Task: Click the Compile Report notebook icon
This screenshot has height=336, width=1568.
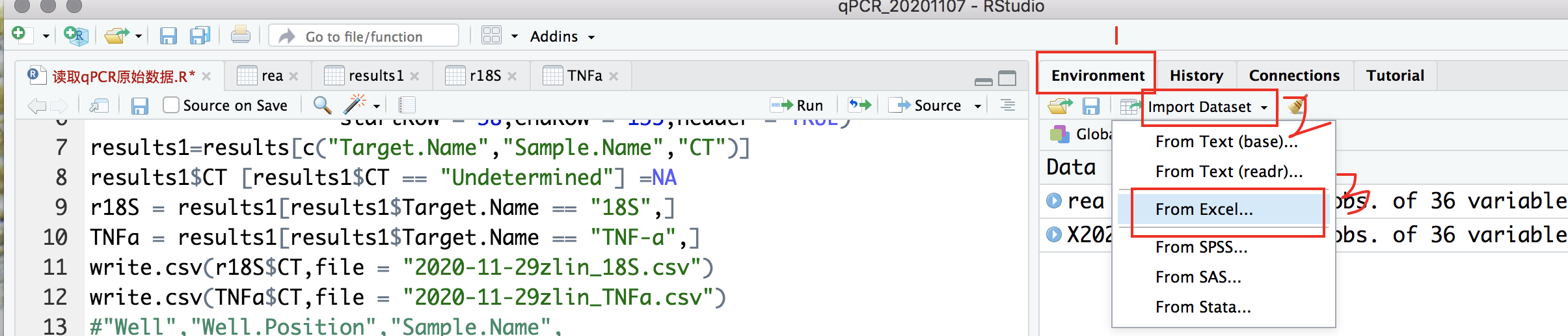Action: [x=407, y=105]
